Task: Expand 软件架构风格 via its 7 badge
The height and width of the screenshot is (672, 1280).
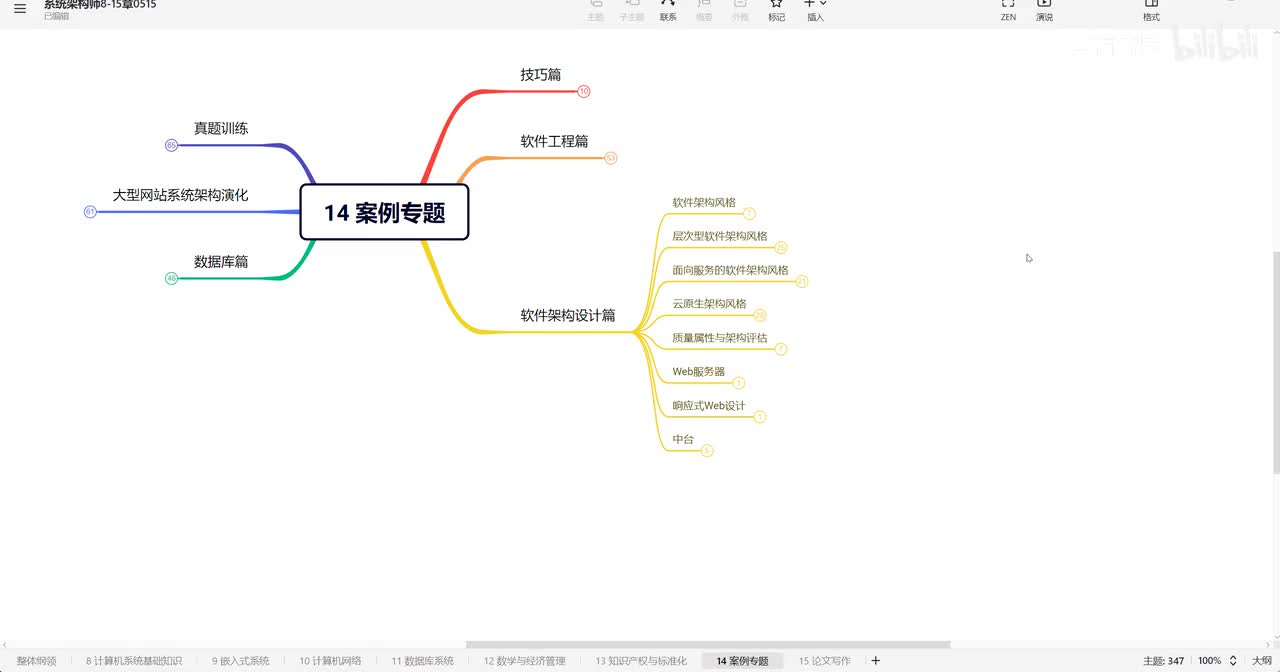Action: 749,213
